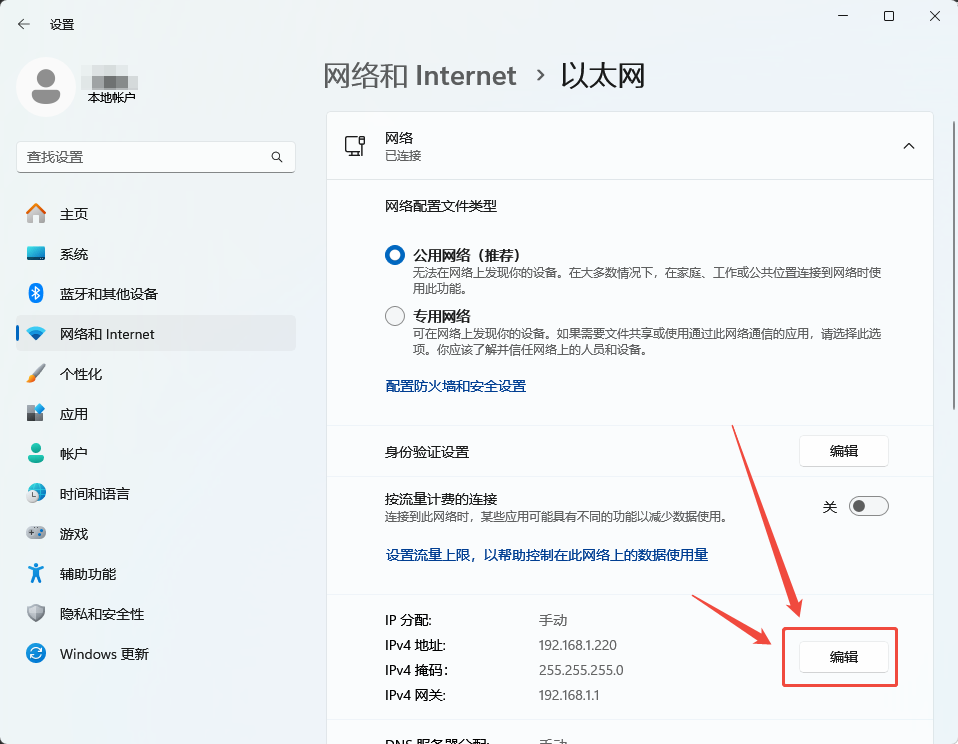Collapse the 网络 section chevron
958x744 pixels.
909,146
